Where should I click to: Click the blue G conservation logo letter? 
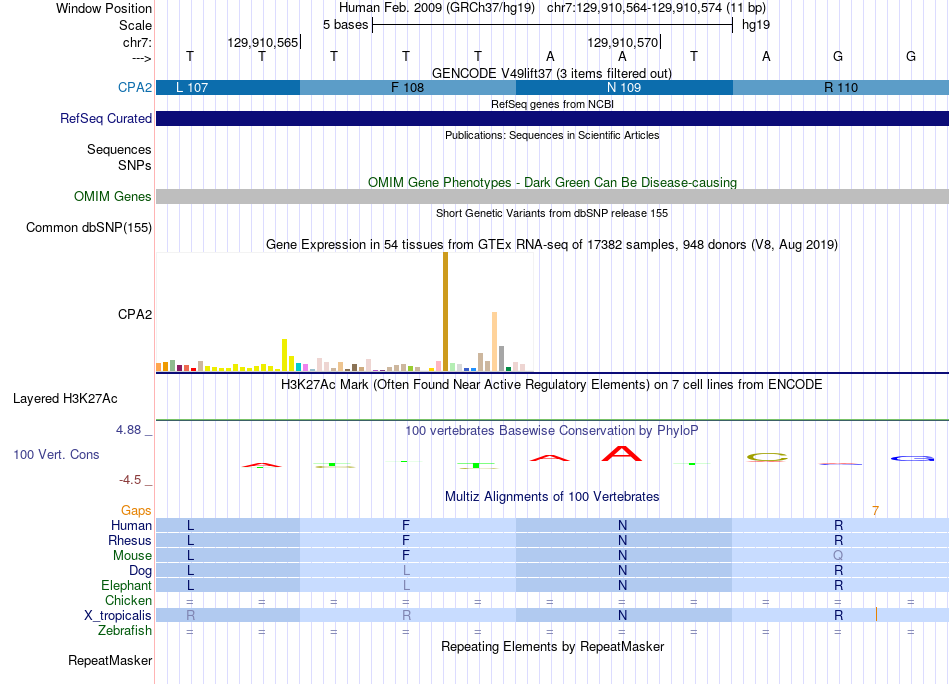912,459
